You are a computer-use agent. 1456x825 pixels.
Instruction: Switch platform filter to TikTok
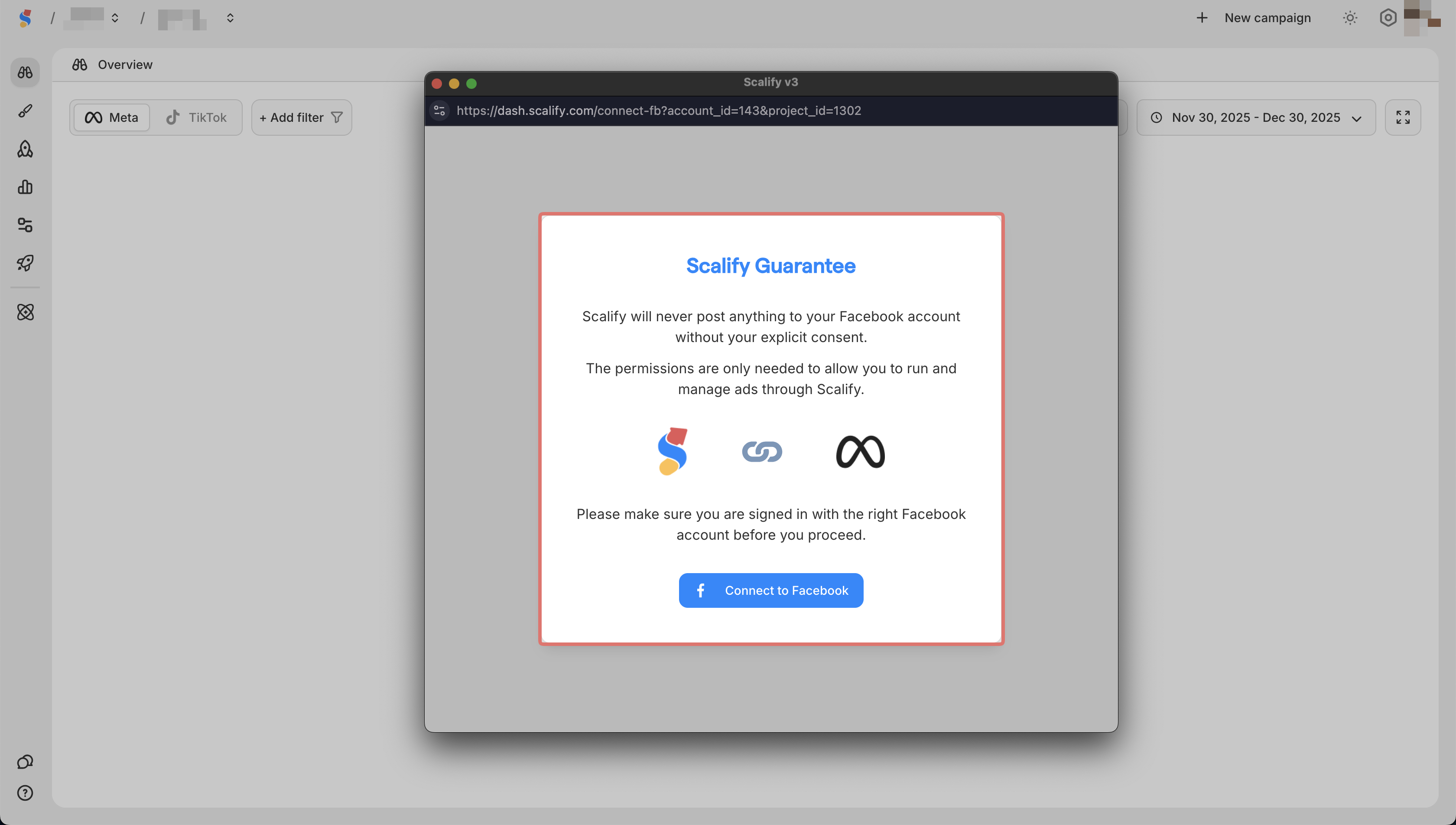196,117
